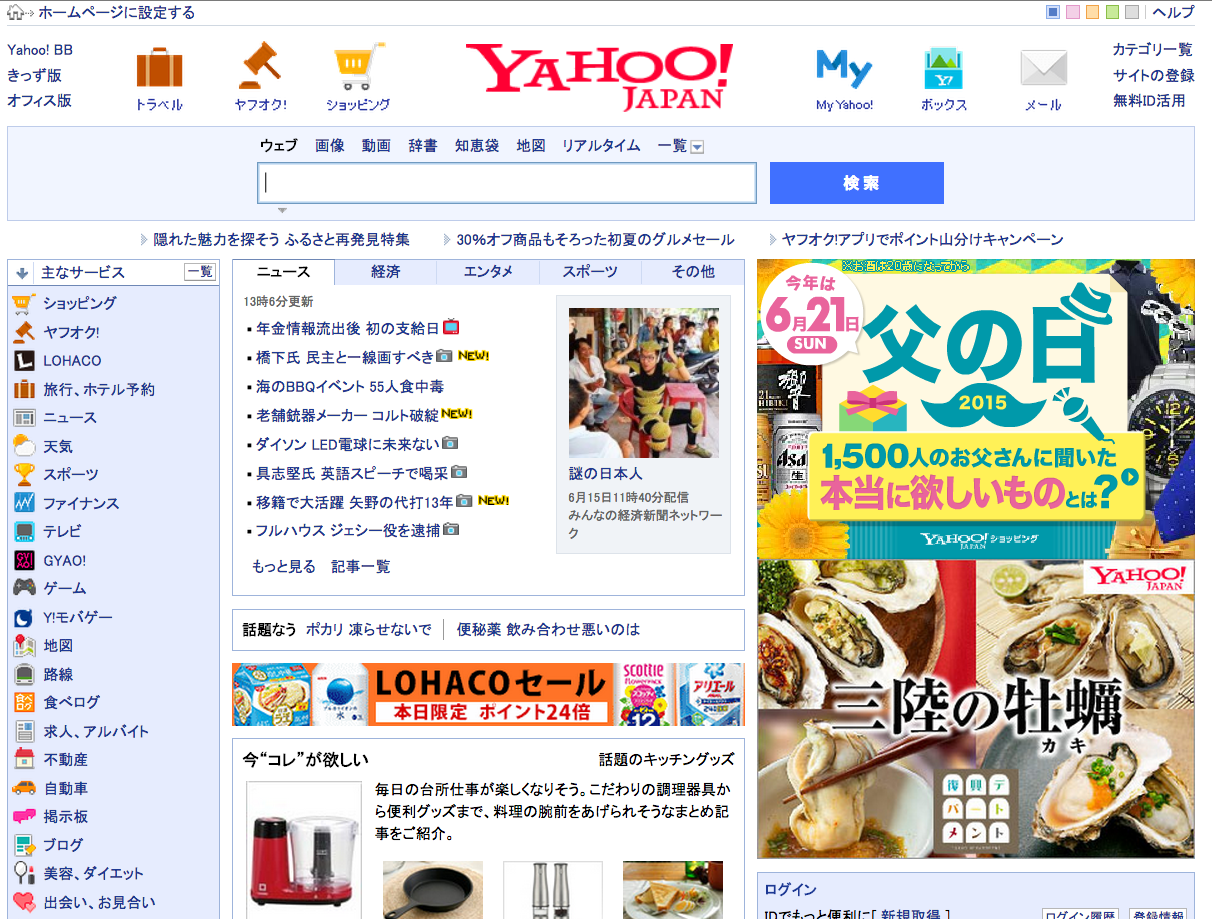This screenshot has width=1212, height=919.
Task: Pick the blue theme color swatch
Action: point(1053,13)
